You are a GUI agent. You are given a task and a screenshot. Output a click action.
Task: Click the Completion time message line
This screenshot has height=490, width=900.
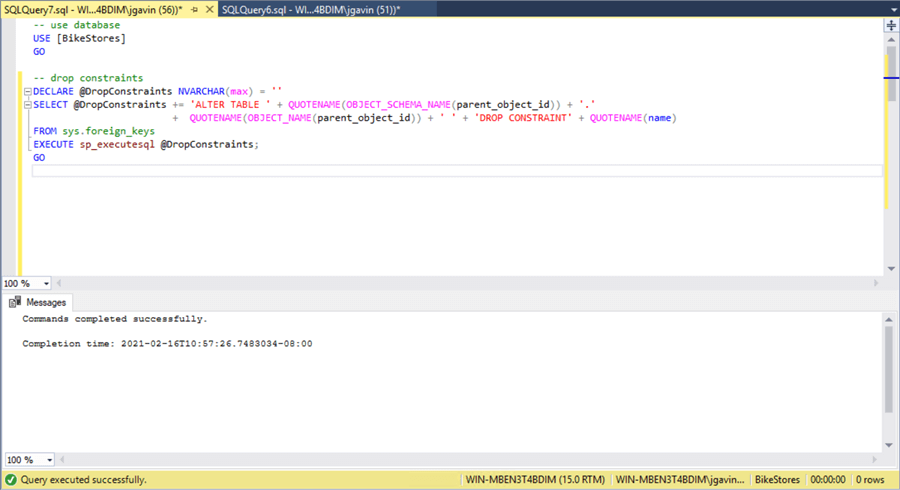(167, 344)
